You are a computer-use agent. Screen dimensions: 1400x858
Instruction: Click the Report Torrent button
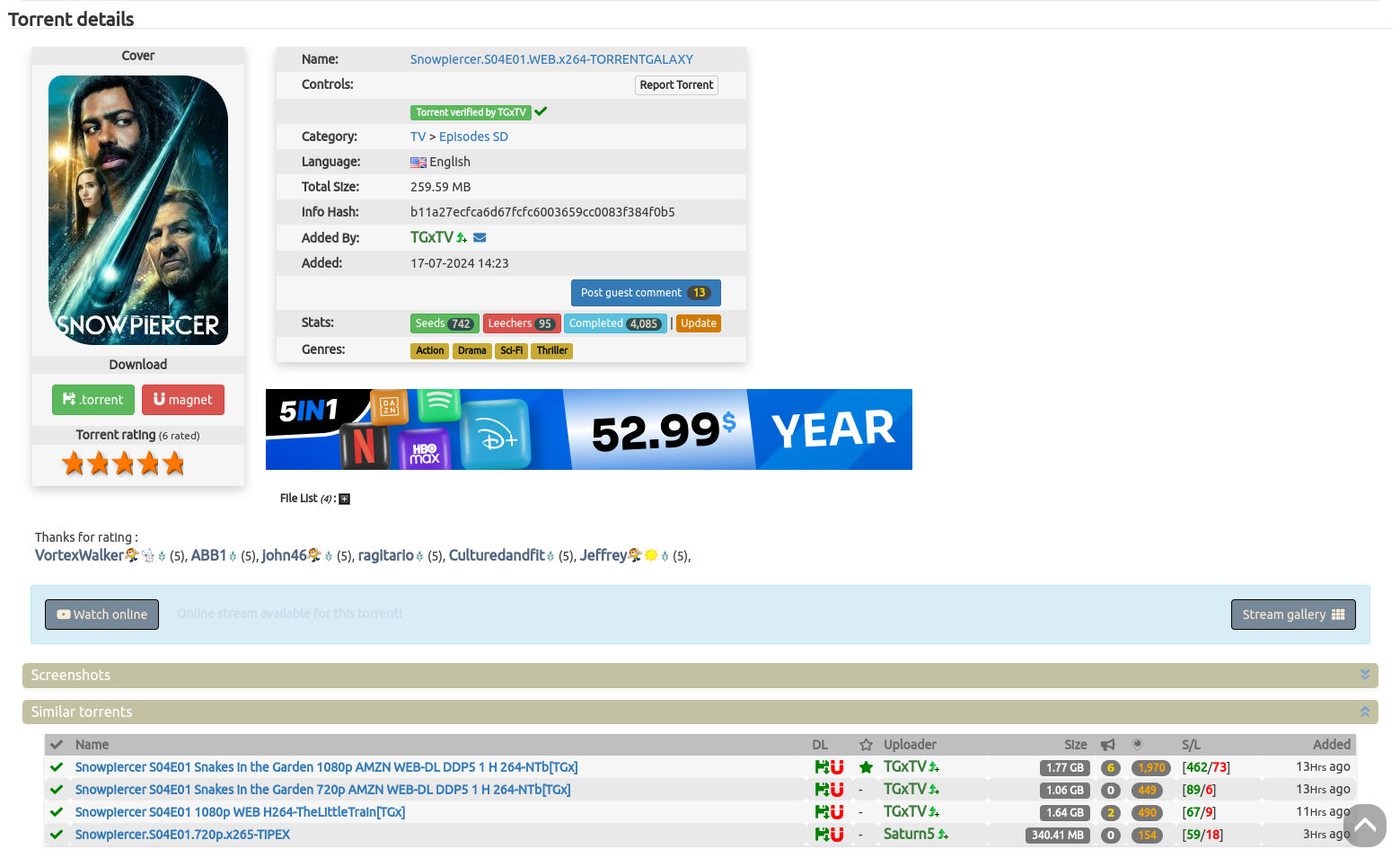coord(676,85)
